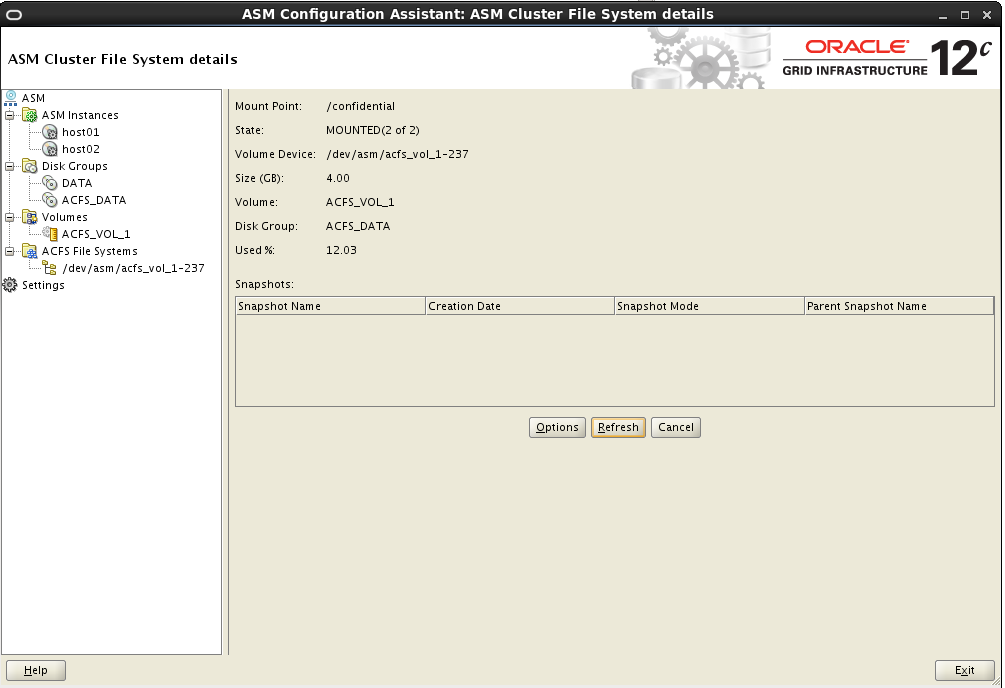Collapse the Volumes tree node

tap(10, 217)
